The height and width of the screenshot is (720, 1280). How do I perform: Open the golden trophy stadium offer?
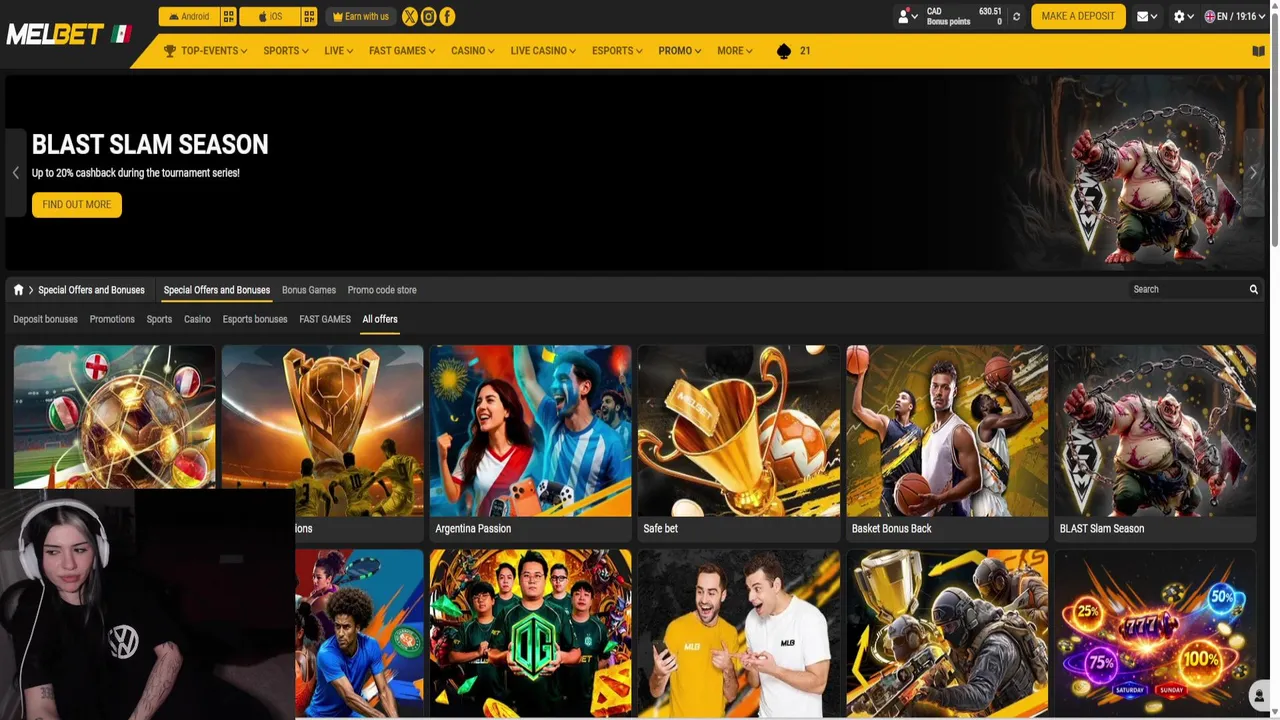tap(322, 431)
